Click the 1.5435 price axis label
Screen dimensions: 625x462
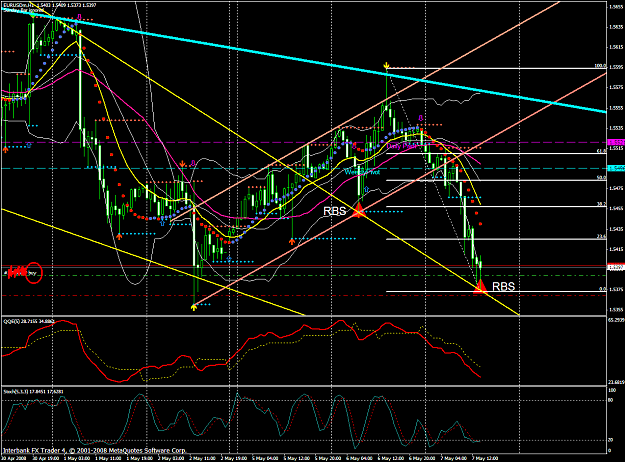[616, 229]
